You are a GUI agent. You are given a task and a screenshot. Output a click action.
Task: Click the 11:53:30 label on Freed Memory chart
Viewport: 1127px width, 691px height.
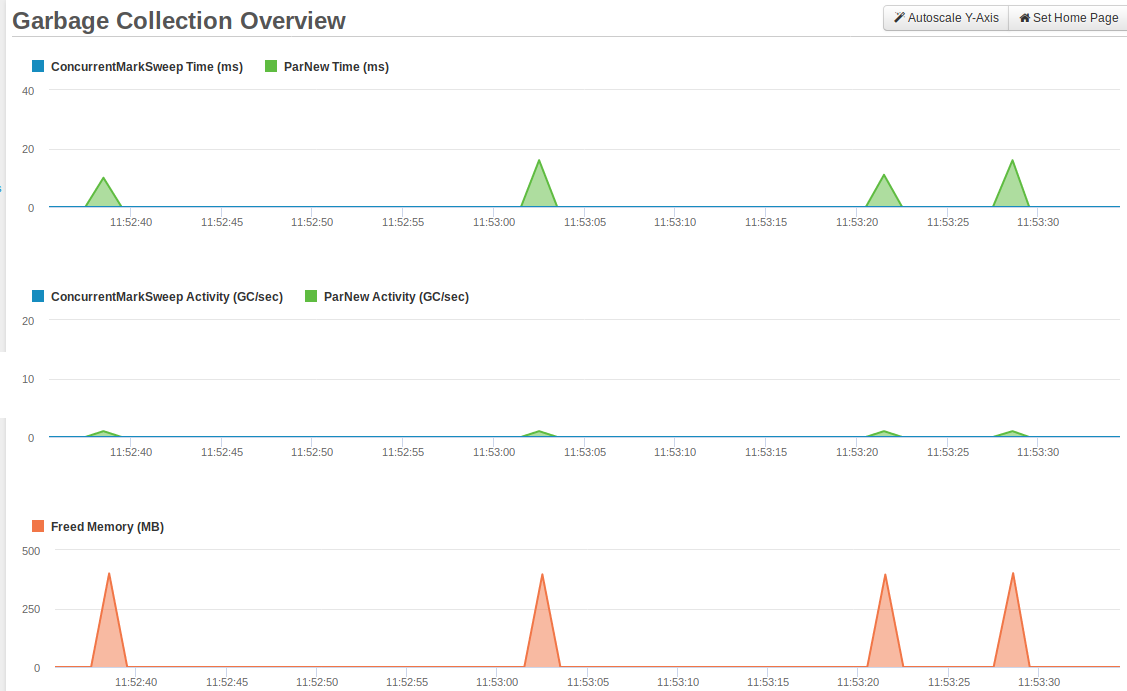pyautogui.click(x=1039, y=682)
